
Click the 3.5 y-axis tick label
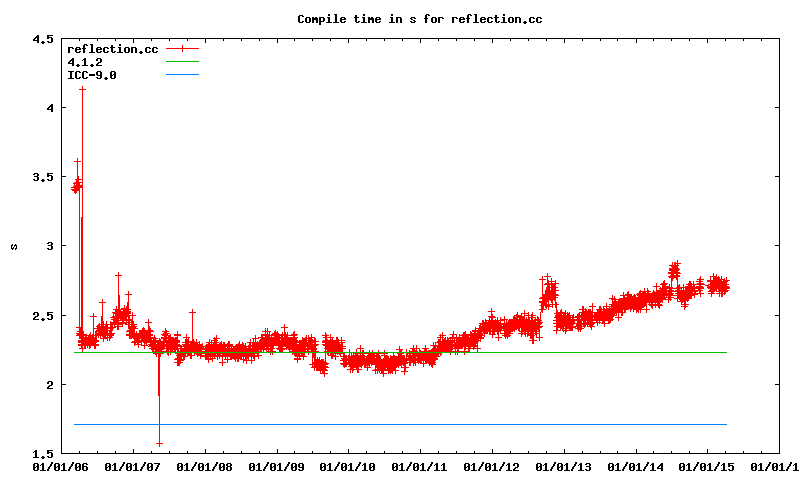tap(42, 177)
